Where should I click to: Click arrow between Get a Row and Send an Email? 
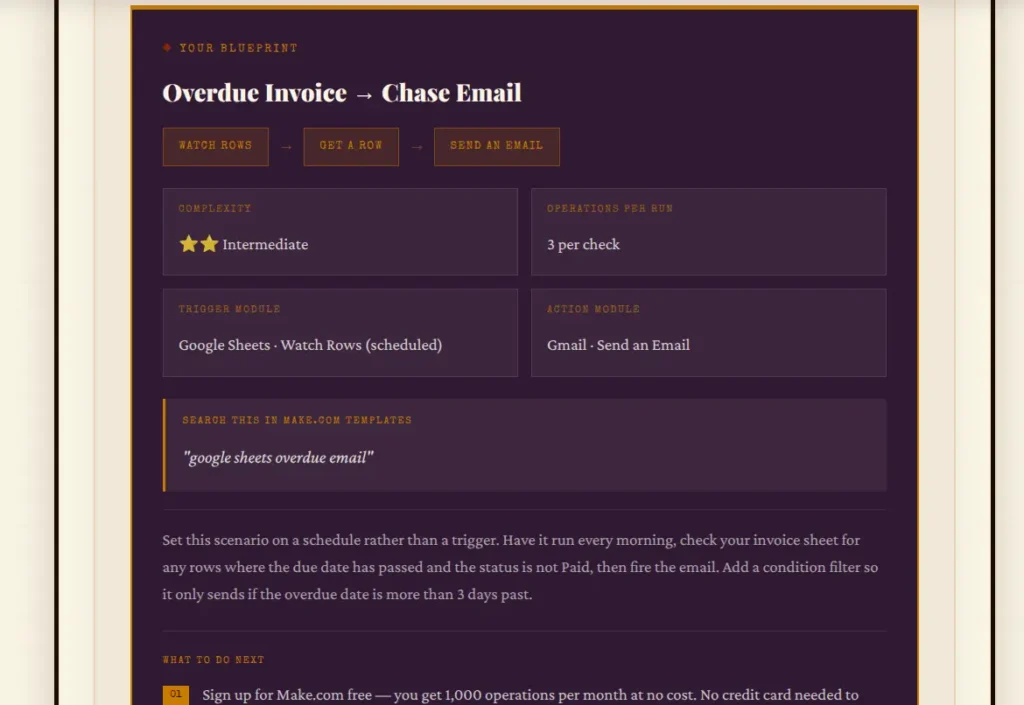(x=416, y=147)
